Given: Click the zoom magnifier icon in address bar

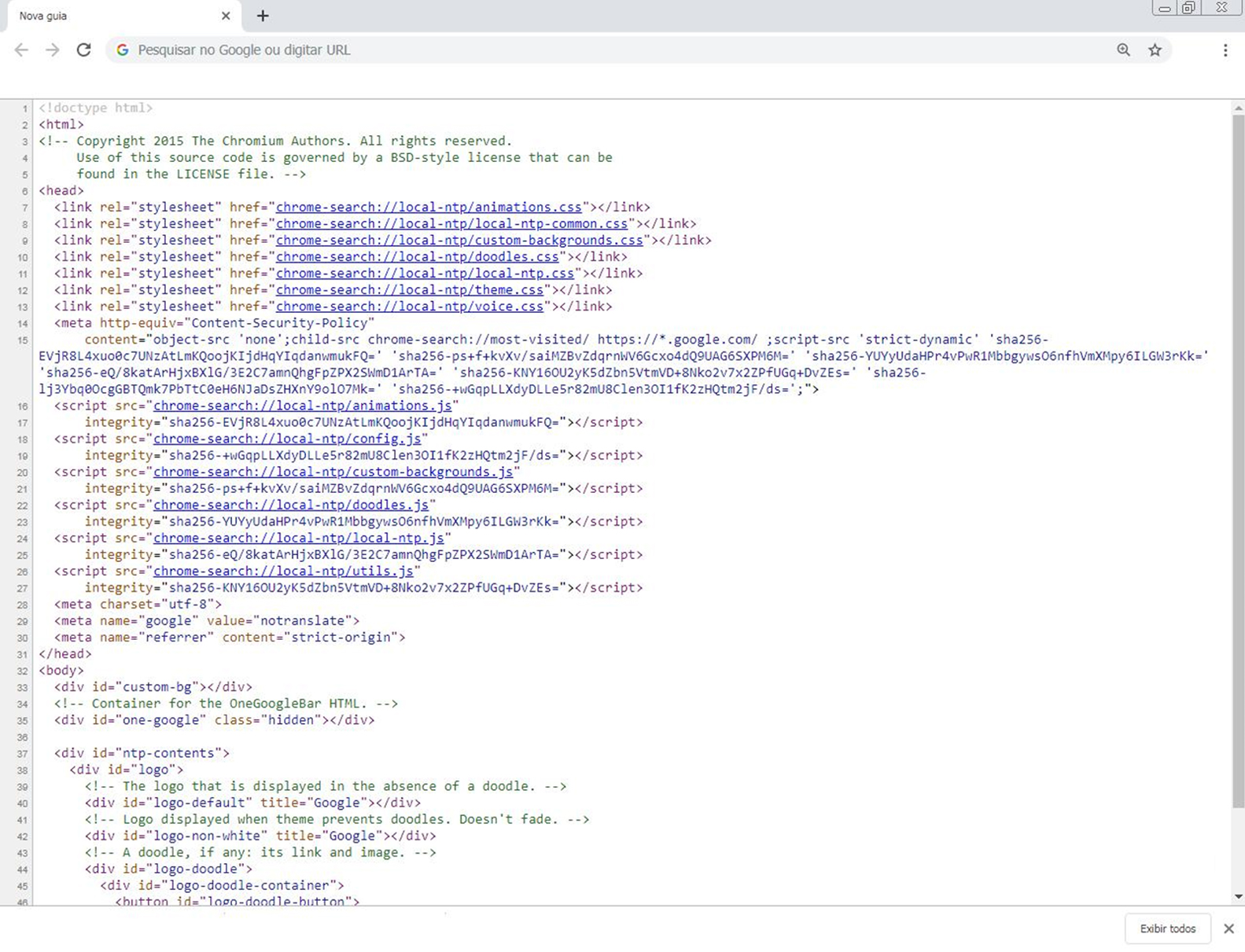Looking at the screenshot, I should coord(1123,50).
